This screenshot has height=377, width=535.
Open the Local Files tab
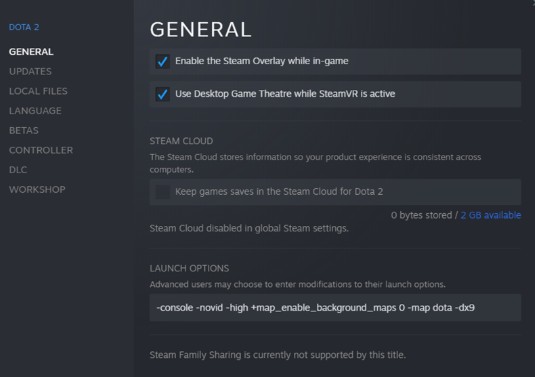(x=38, y=91)
